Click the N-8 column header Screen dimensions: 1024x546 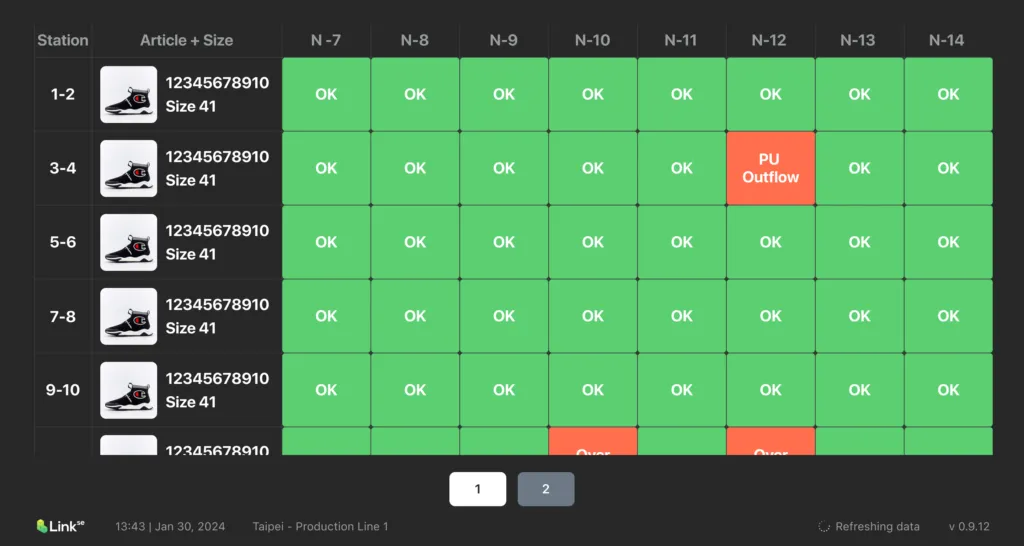click(415, 40)
